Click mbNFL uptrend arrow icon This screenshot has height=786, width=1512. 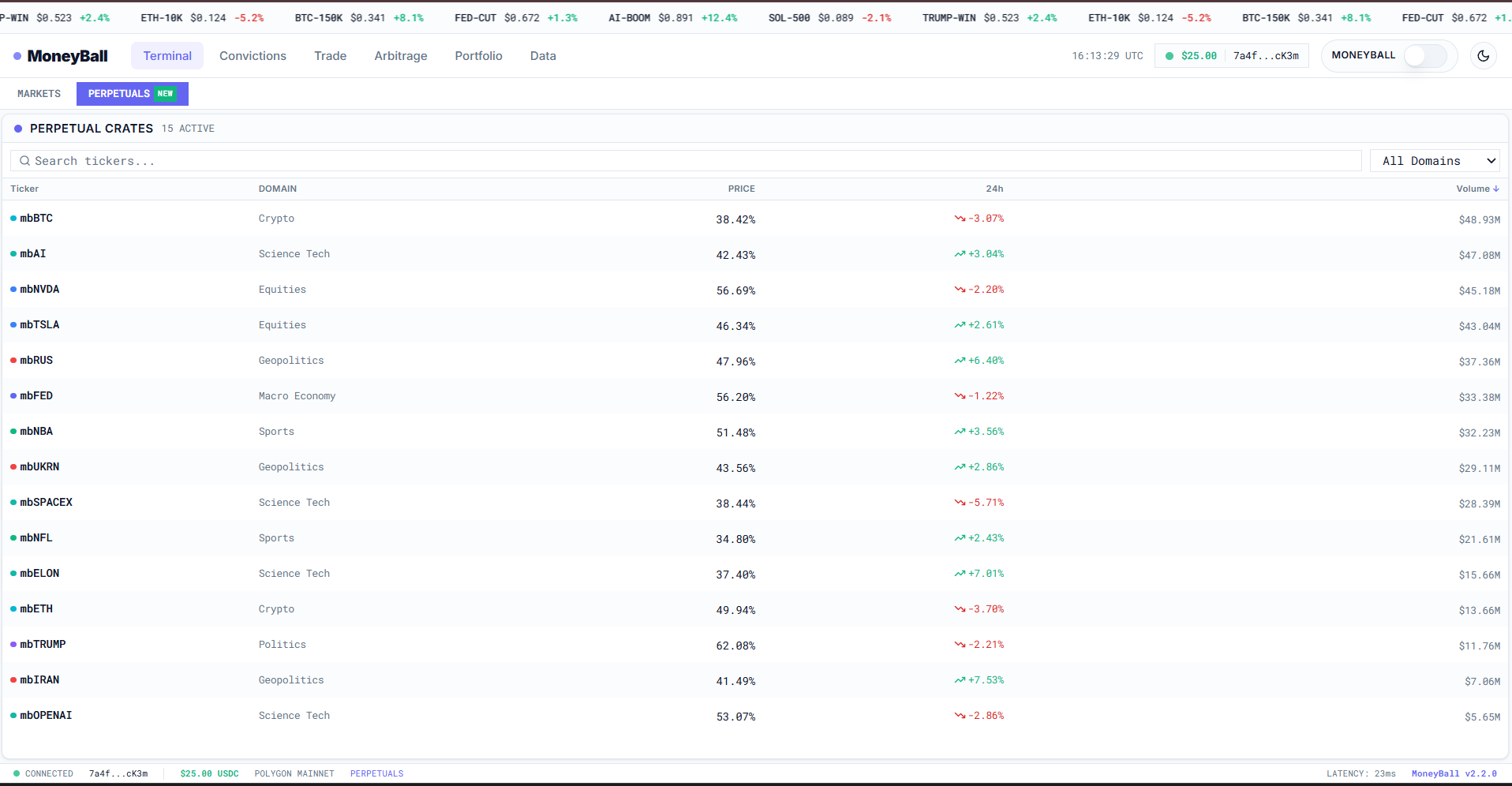pos(960,538)
